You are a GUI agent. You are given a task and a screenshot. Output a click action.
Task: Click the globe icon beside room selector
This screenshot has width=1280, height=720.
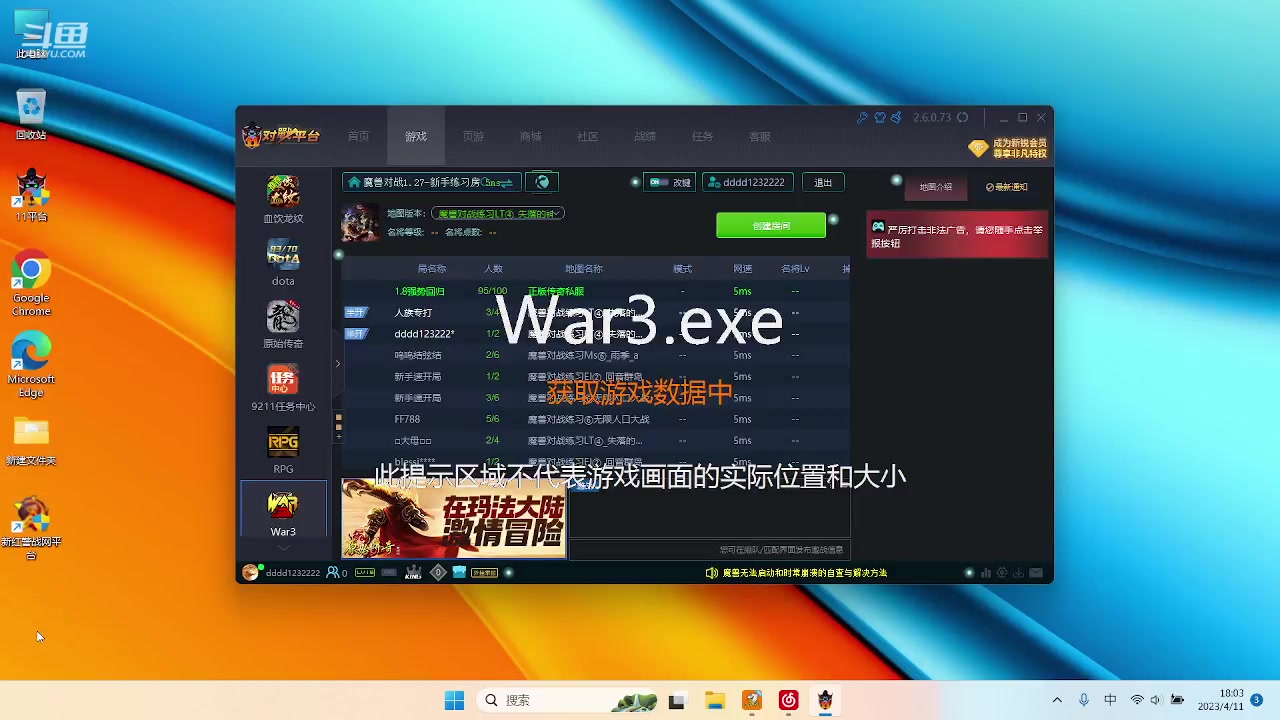coord(543,182)
